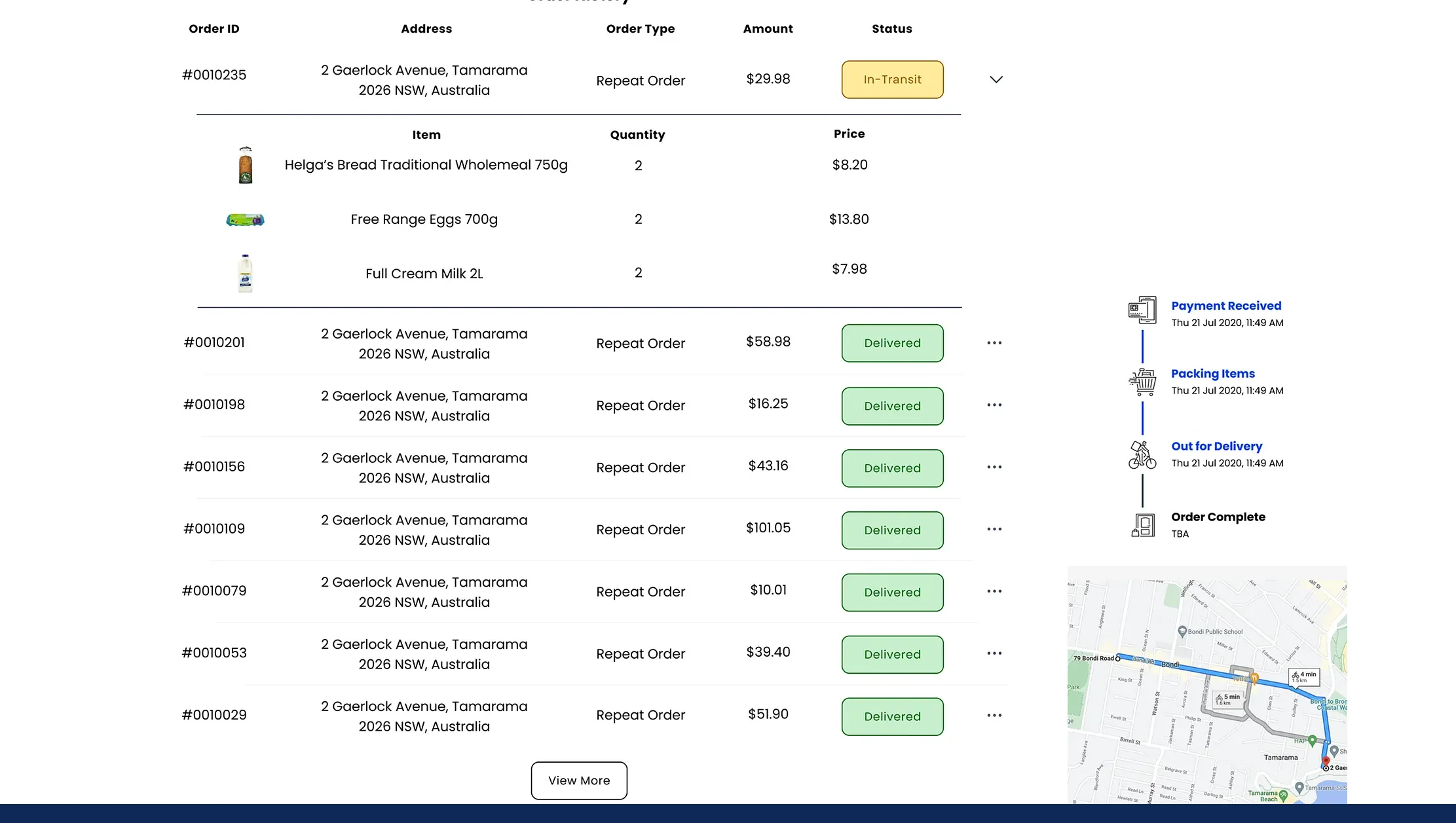
Task: Click the Order Complete doorstep icon
Action: click(x=1142, y=524)
